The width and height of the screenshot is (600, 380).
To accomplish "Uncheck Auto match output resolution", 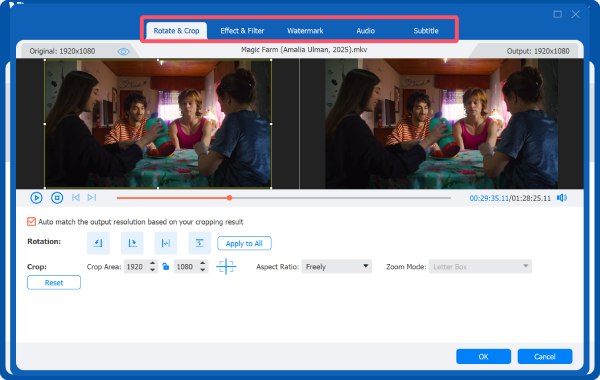I will 31,222.
